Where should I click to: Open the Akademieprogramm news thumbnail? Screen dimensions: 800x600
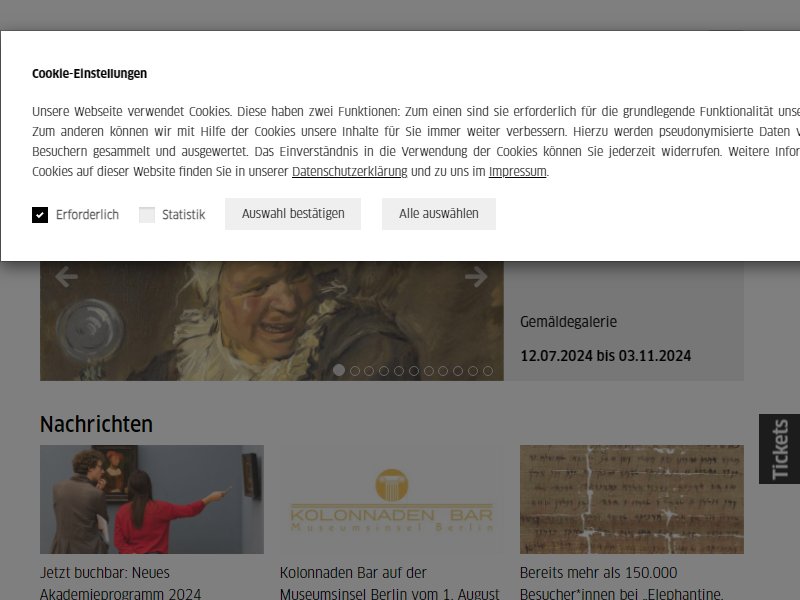click(152, 499)
